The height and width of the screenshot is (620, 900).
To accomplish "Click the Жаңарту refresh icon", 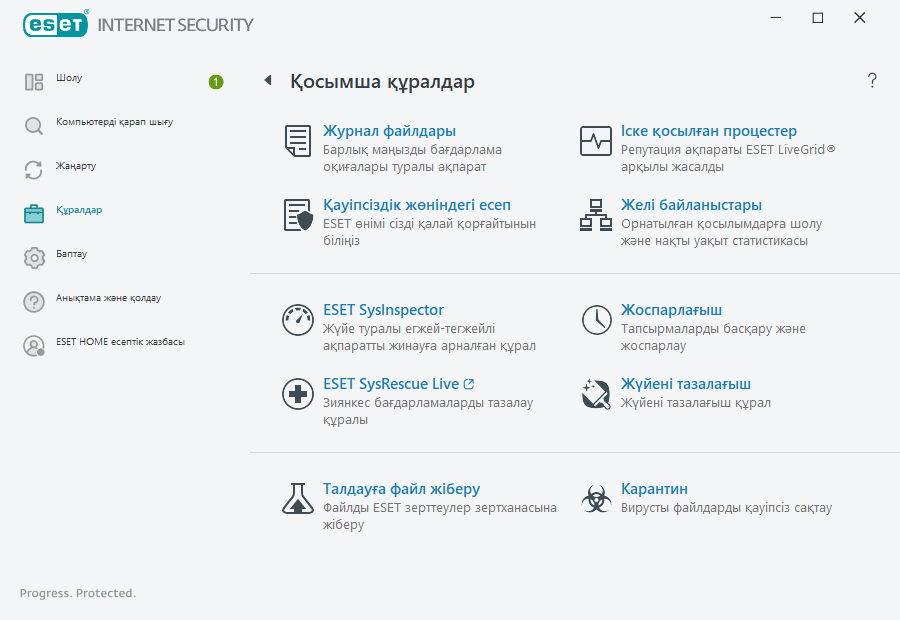I will point(34,170).
